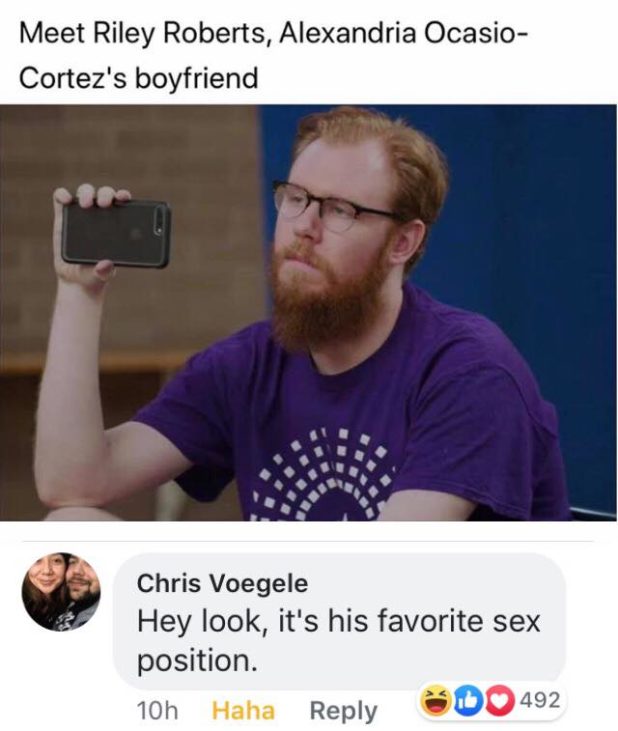The height and width of the screenshot is (731, 618).
Task: Open the post photo of bearded man
Action: 309,312
